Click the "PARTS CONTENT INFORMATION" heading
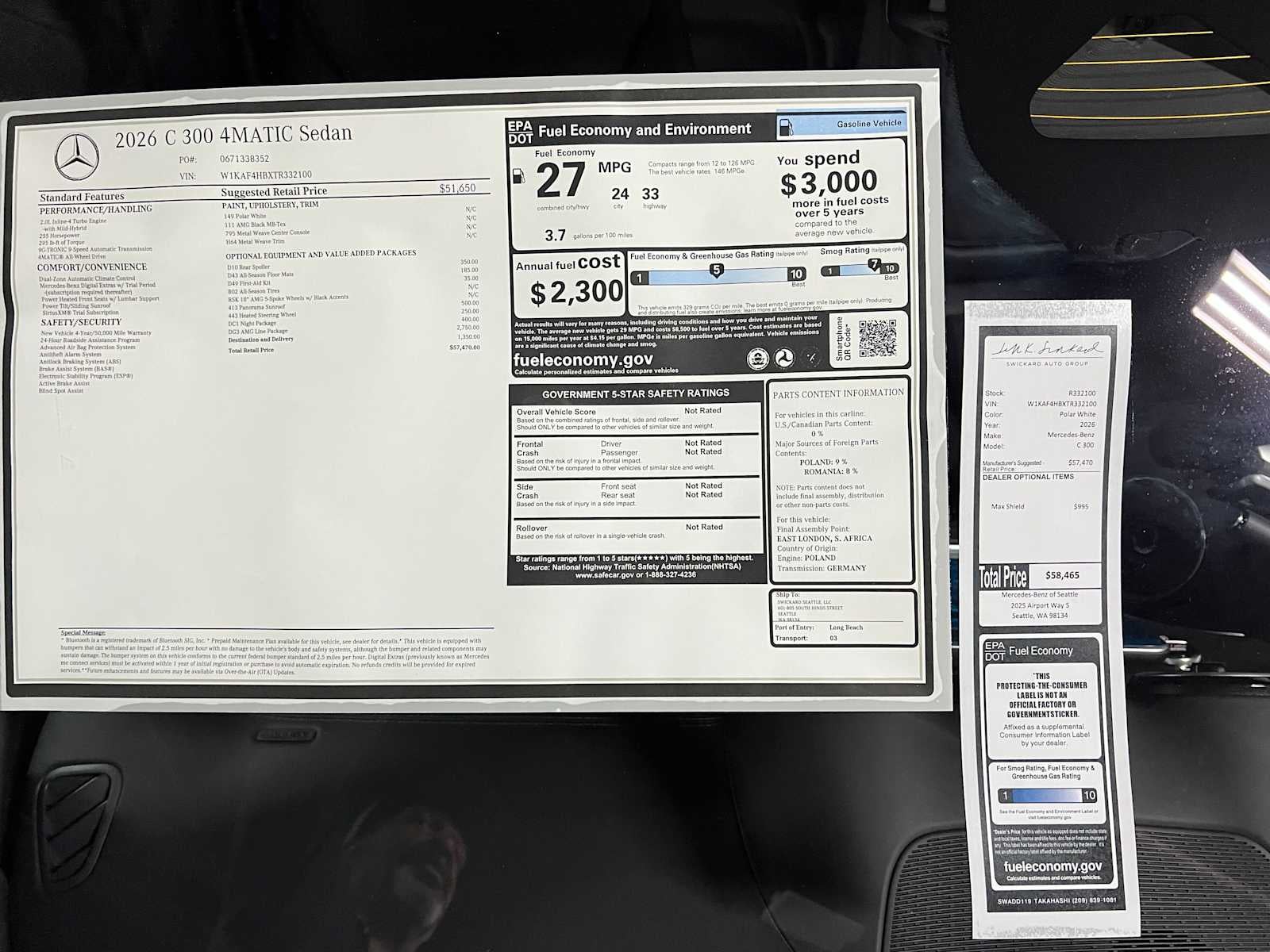Image resolution: width=1270 pixels, height=952 pixels. [x=839, y=393]
